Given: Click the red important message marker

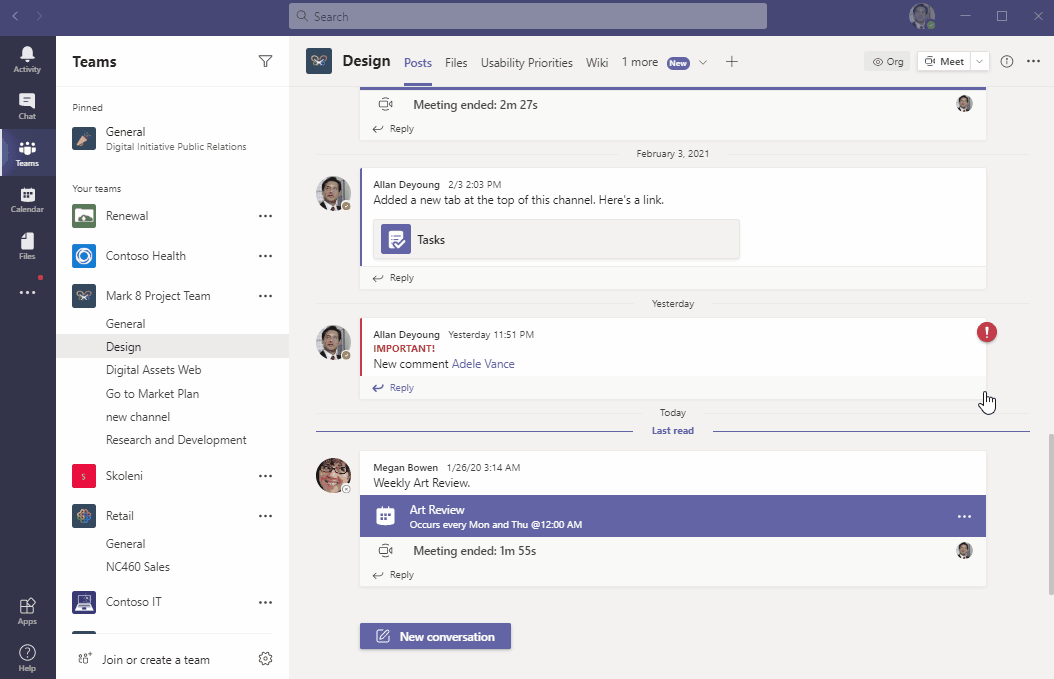Looking at the screenshot, I should [x=987, y=332].
